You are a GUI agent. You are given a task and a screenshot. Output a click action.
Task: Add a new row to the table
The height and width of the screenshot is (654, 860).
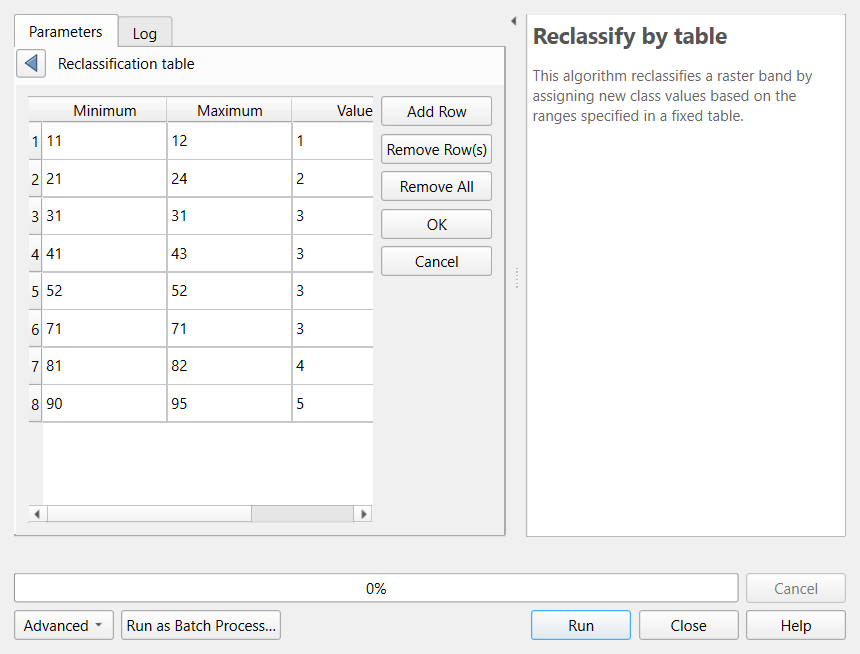coord(437,111)
